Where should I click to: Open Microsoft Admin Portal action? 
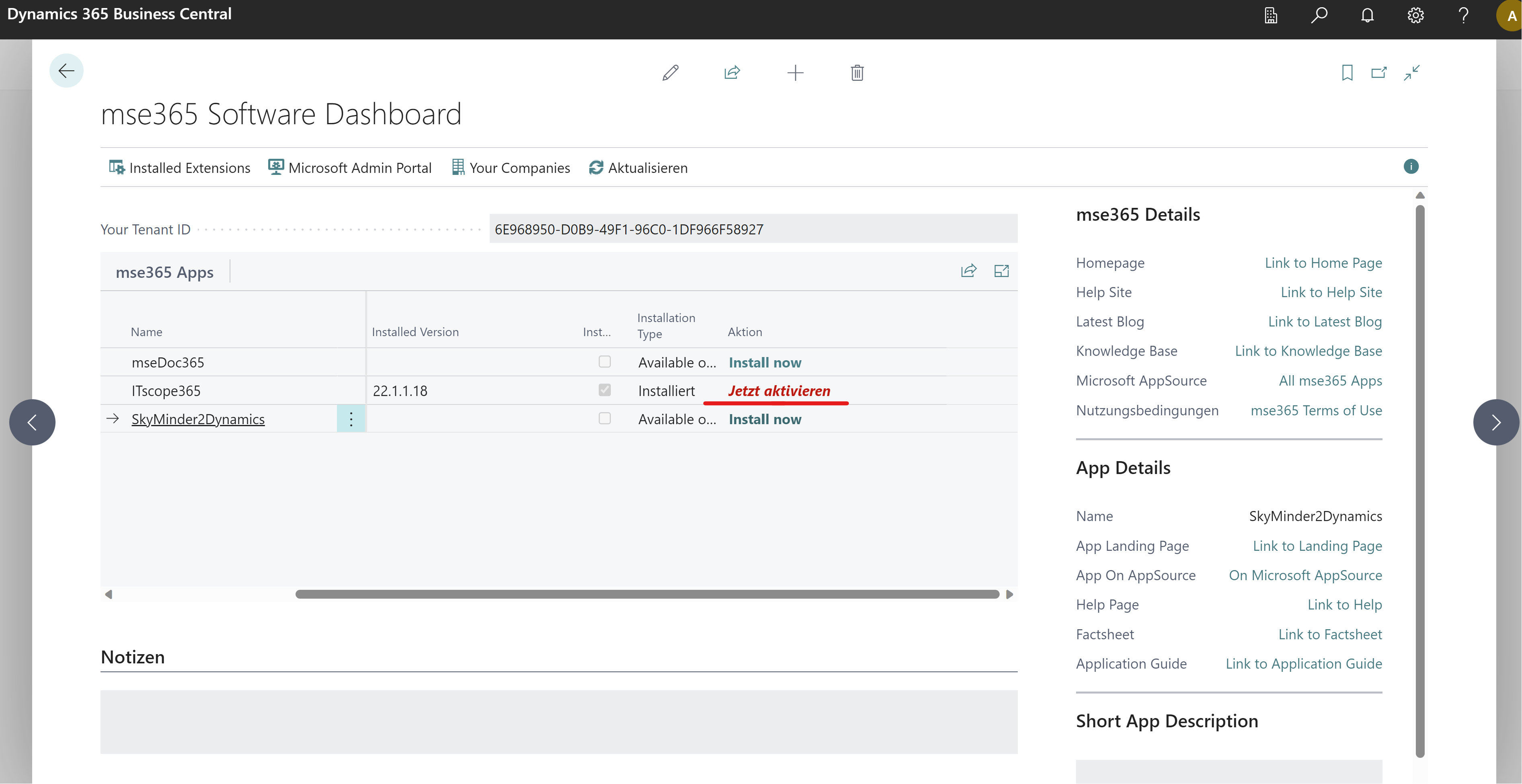pos(350,168)
